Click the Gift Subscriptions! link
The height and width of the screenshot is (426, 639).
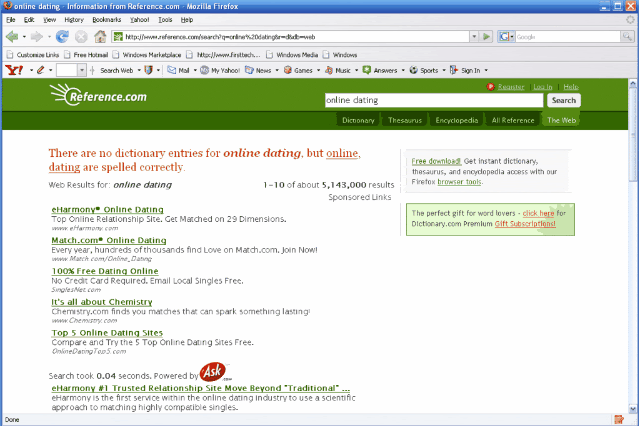coord(525,224)
